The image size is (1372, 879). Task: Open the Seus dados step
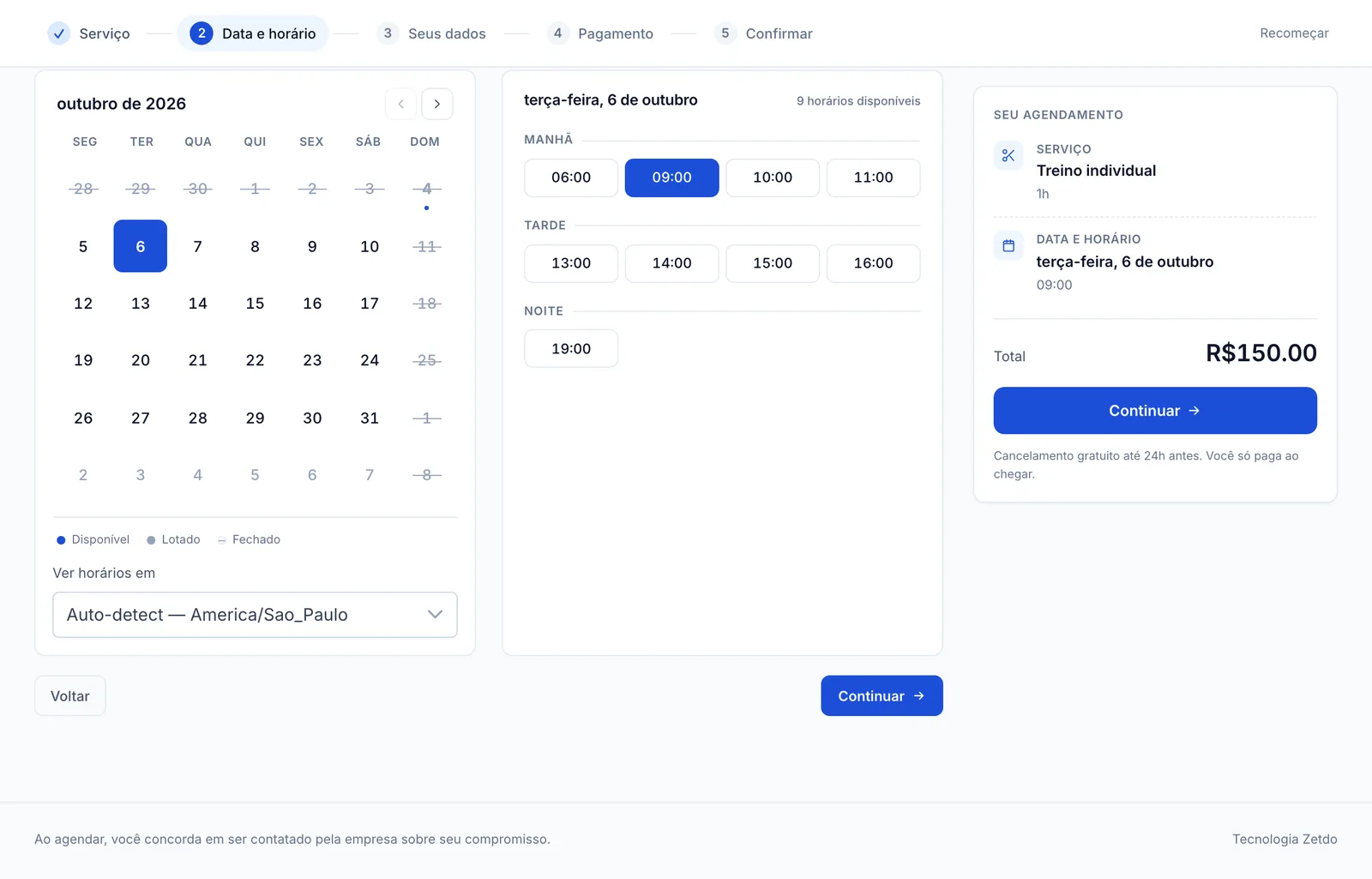431,33
